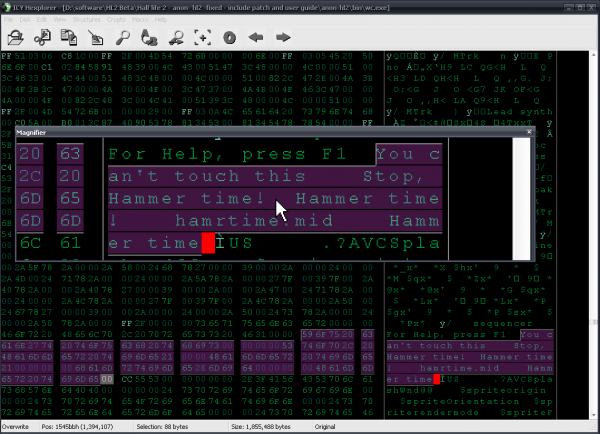Screen dimensions: 600x434
Task: Click the Copy documents toolbar icon
Action: [69, 38]
